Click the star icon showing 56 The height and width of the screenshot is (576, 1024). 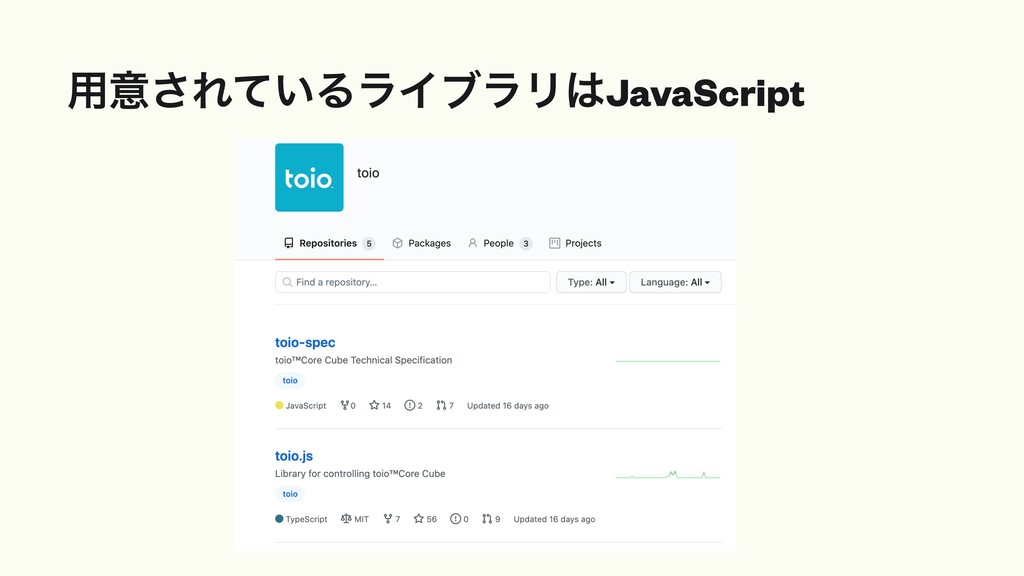point(419,519)
